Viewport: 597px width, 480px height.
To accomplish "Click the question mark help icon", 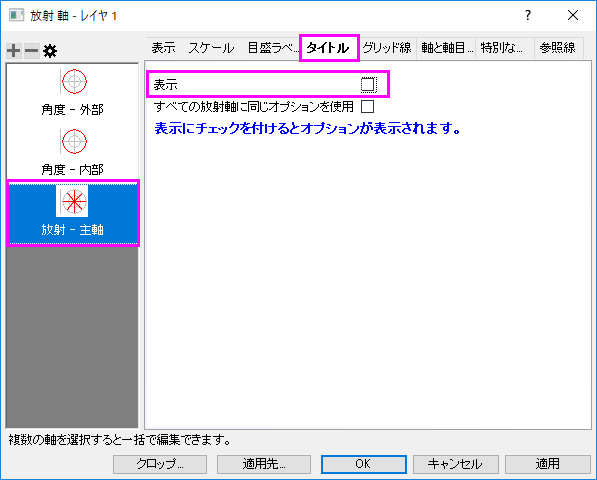I will (x=528, y=15).
